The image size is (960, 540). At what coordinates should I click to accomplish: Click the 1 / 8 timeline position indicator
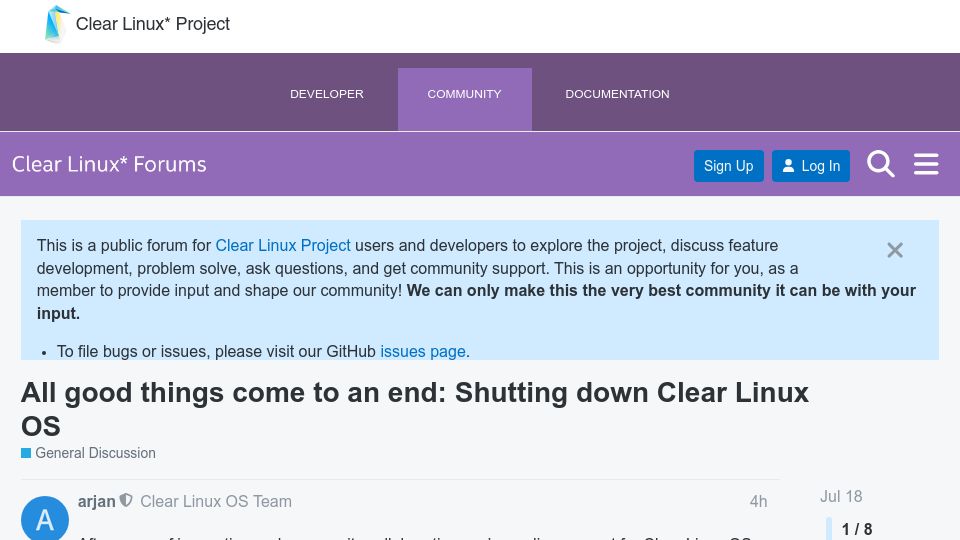857,529
